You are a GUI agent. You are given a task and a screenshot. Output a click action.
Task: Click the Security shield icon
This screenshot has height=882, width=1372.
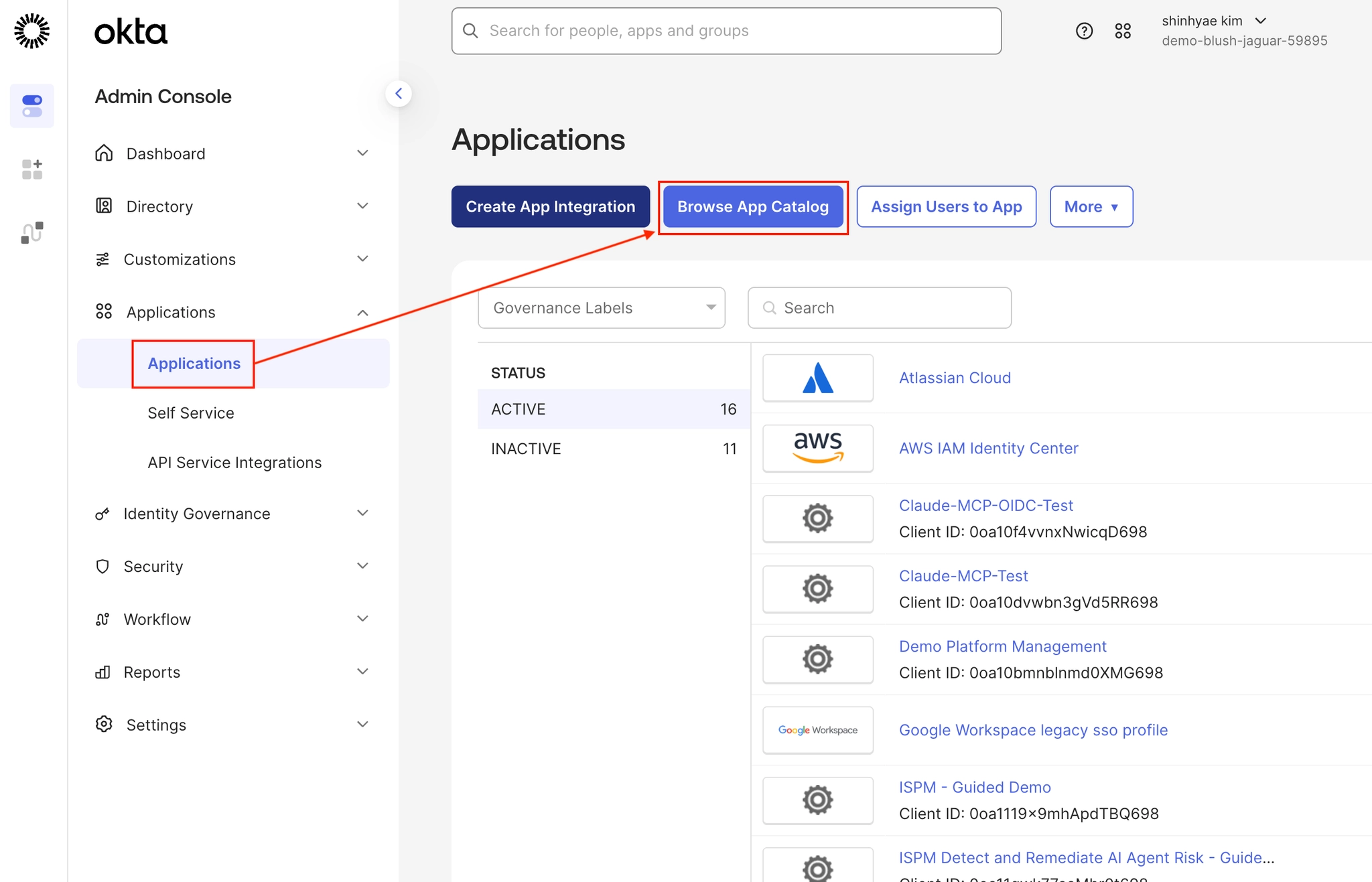click(x=102, y=567)
